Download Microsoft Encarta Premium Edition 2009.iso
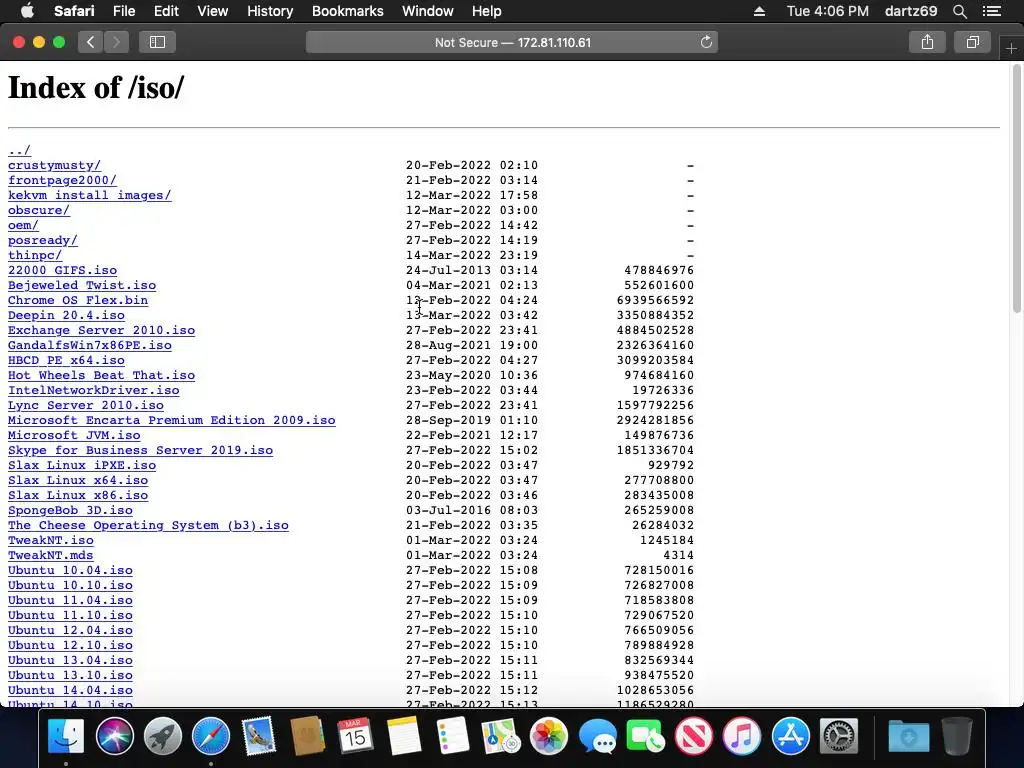Screen dimensions: 1024x768 tap(172, 421)
